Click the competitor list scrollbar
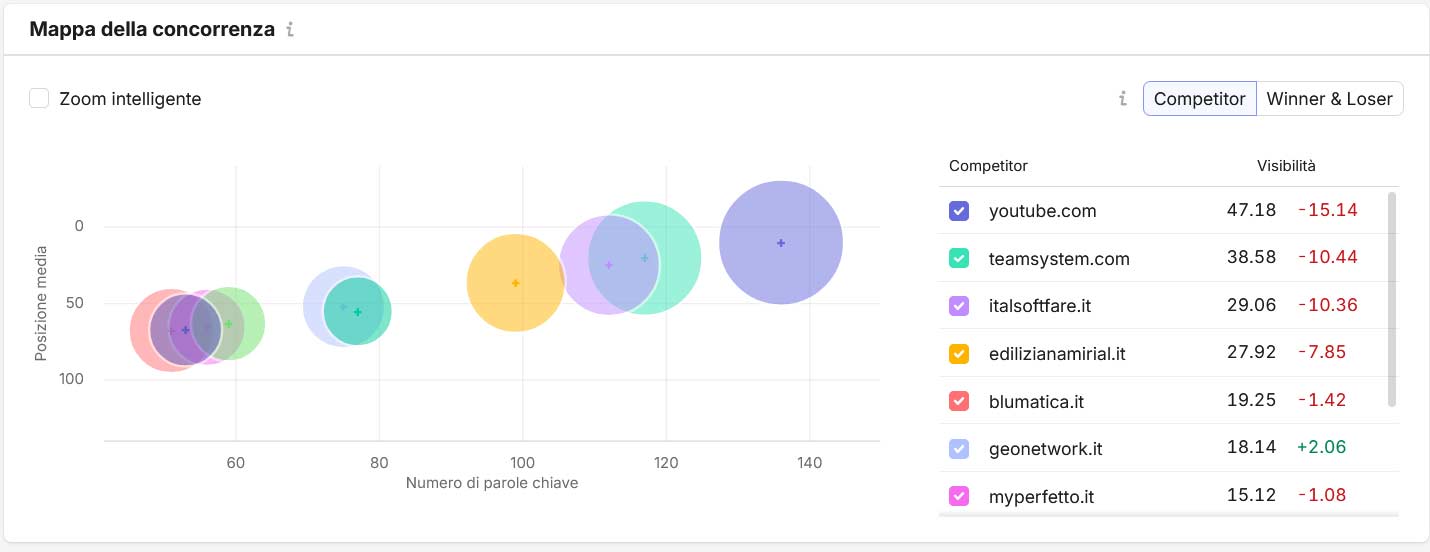This screenshot has height=552, width=1430. coord(1392,300)
